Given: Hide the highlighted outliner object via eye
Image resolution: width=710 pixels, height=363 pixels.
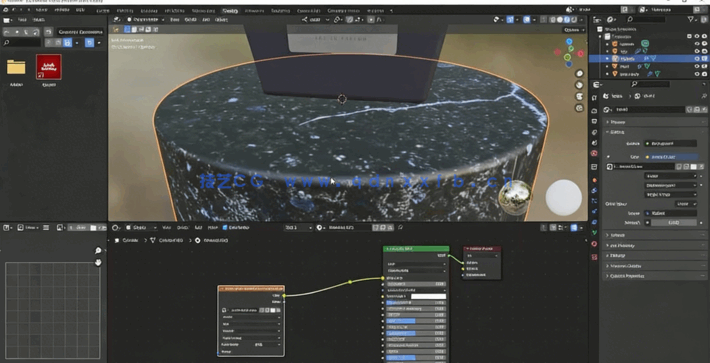Looking at the screenshot, I should coord(697,58).
